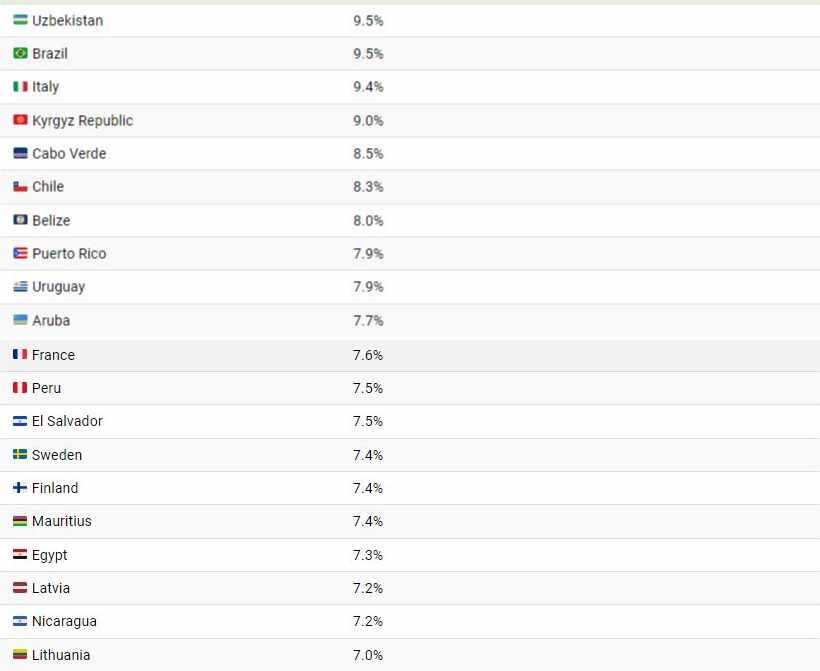The width and height of the screenshot is (820, 671).
Task: Click the Italy flag icon
Action: tap(20, 87)
